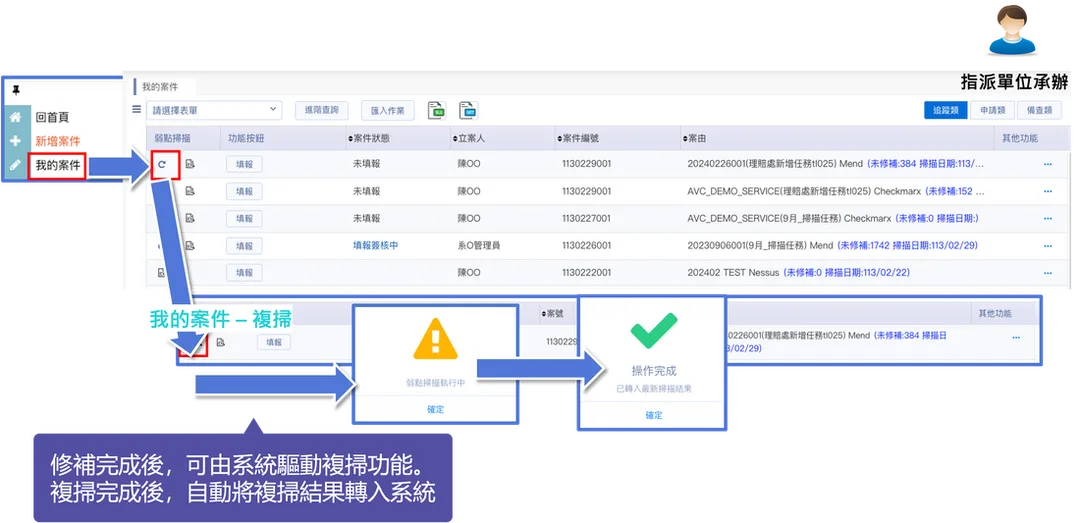Click the 進階查詢 button
1080x523 pixels.
[322, 110]
